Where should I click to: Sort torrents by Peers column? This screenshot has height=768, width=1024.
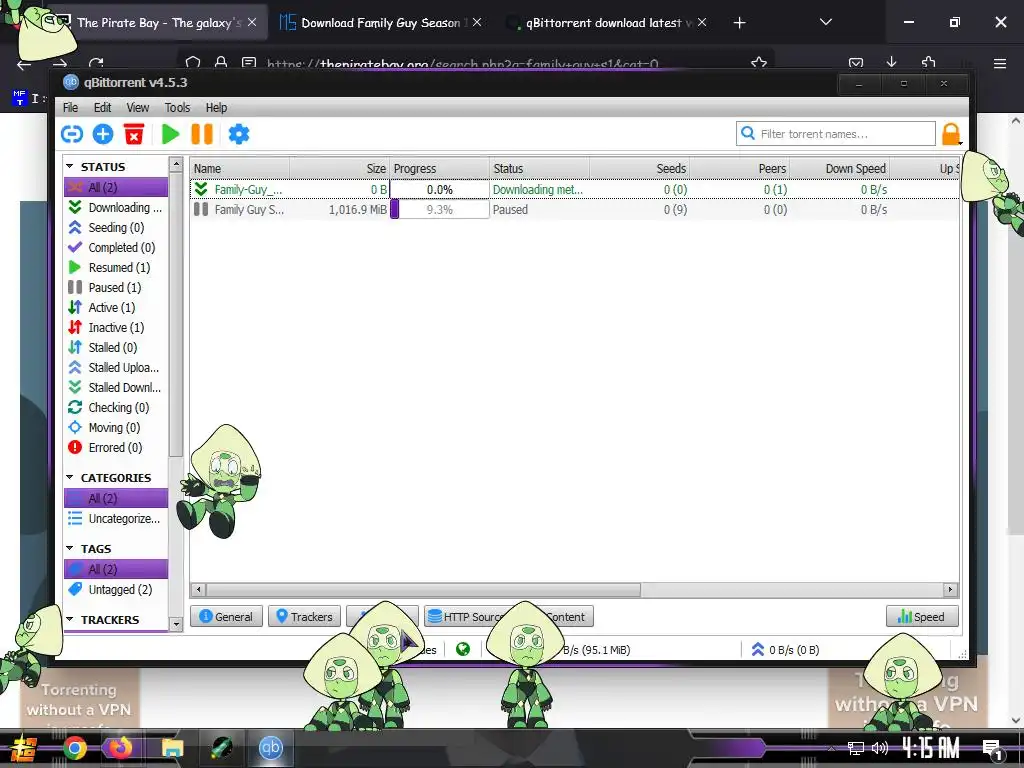click(x=740, y=168)
